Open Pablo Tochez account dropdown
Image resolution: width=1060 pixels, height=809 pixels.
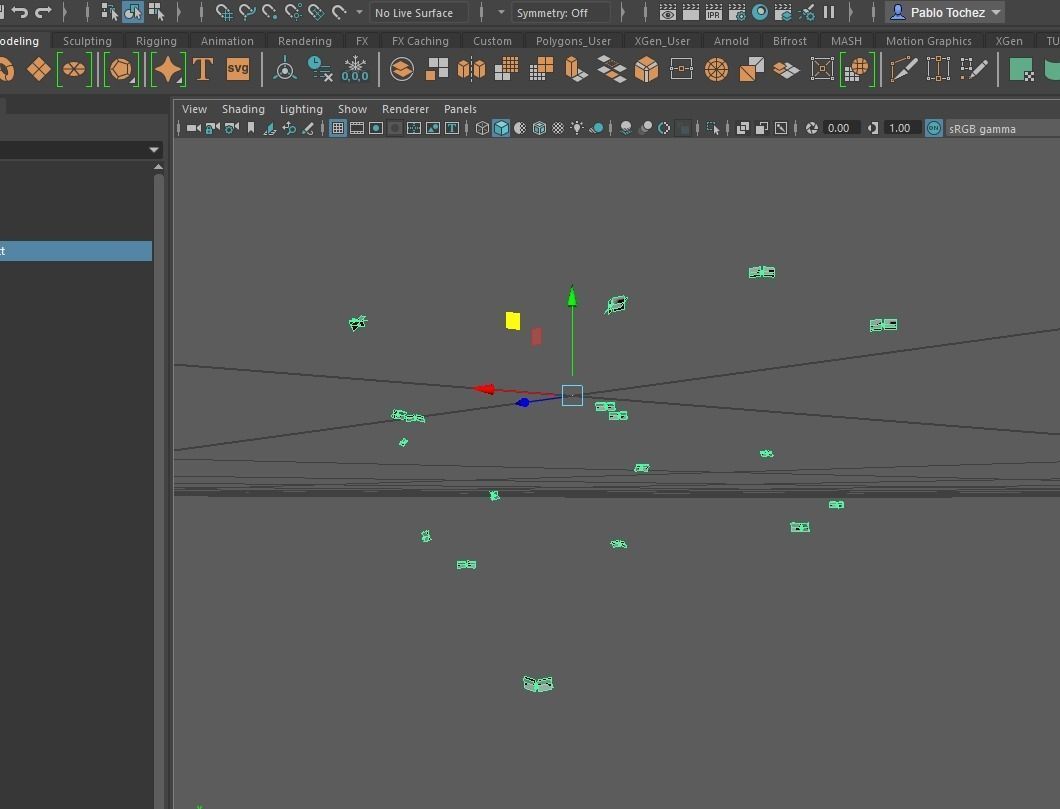(x=944, y=12)
